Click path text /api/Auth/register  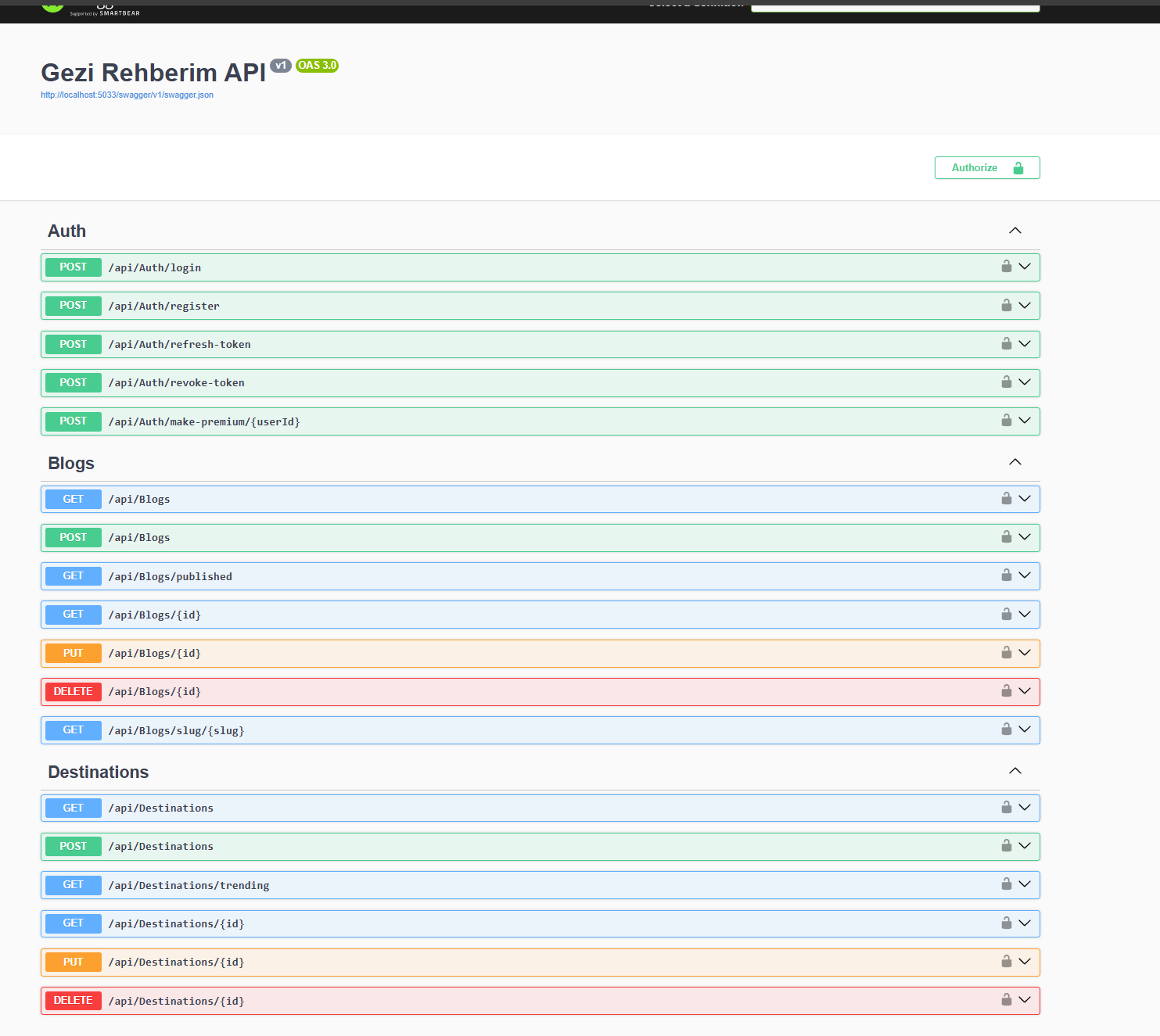click(164, 306)
